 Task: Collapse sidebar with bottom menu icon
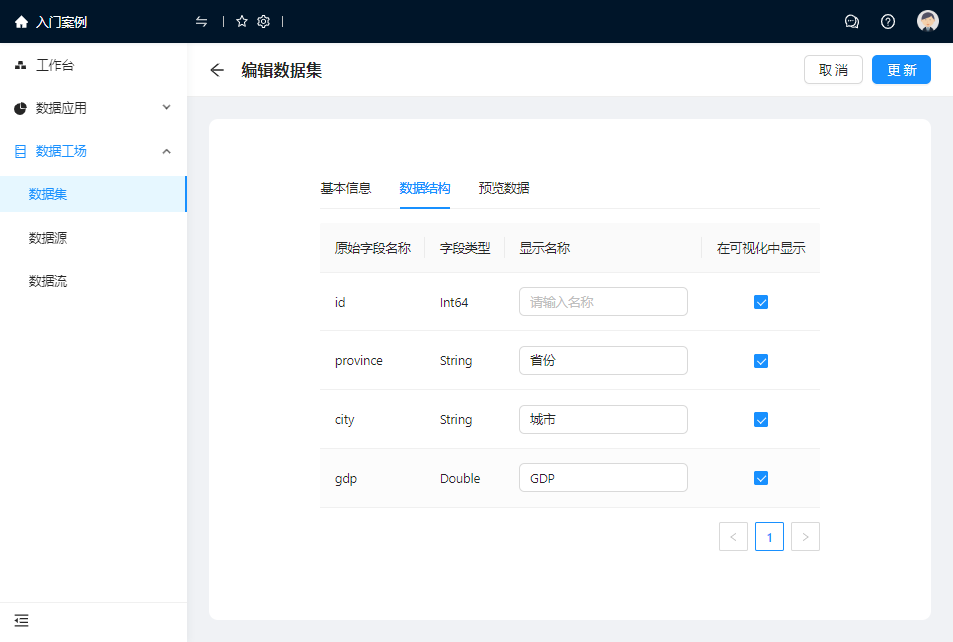pyautogui.click(x=22, y=620)
